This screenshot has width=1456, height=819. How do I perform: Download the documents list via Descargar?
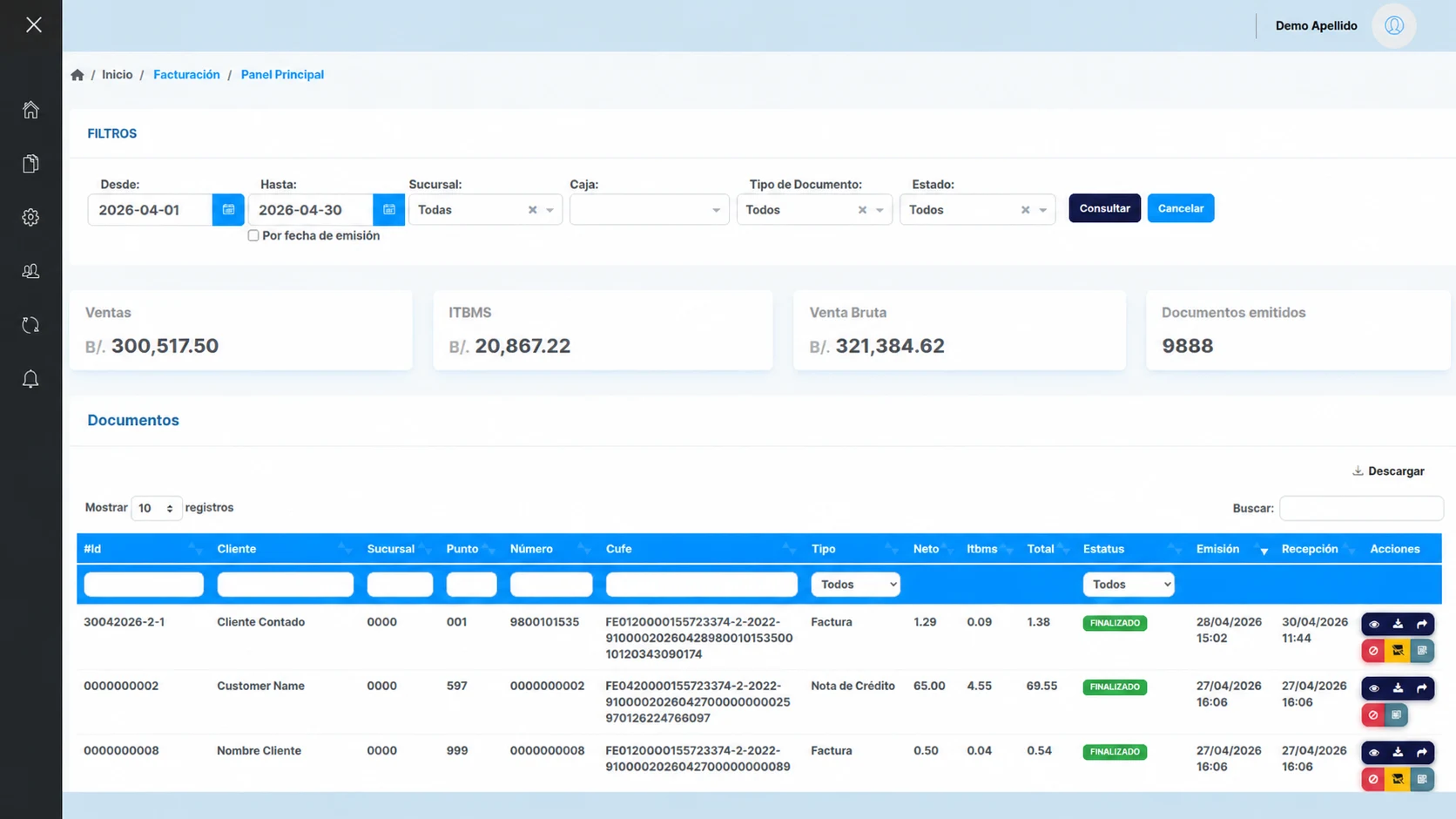pos(1388,471)
